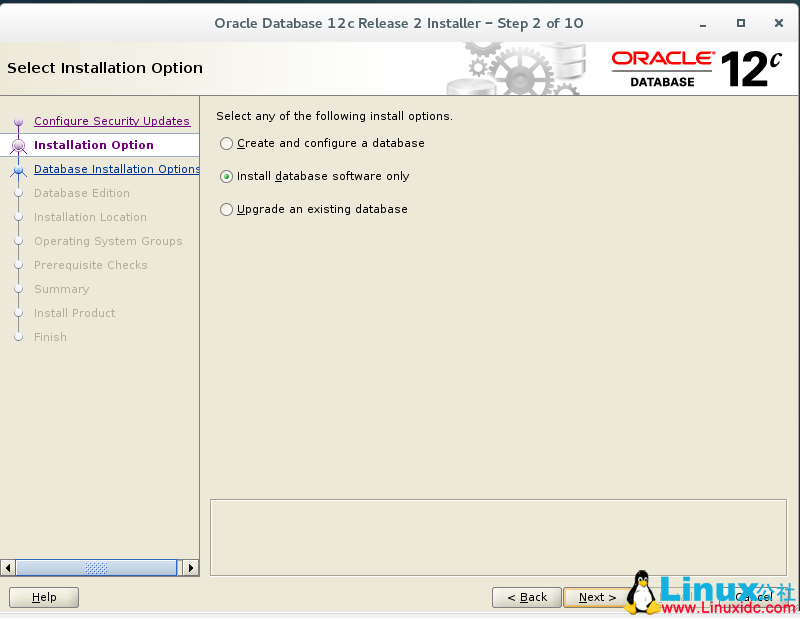Click the left scrollbar arrow icon
The image size is (800, 618).
point(7,567)
